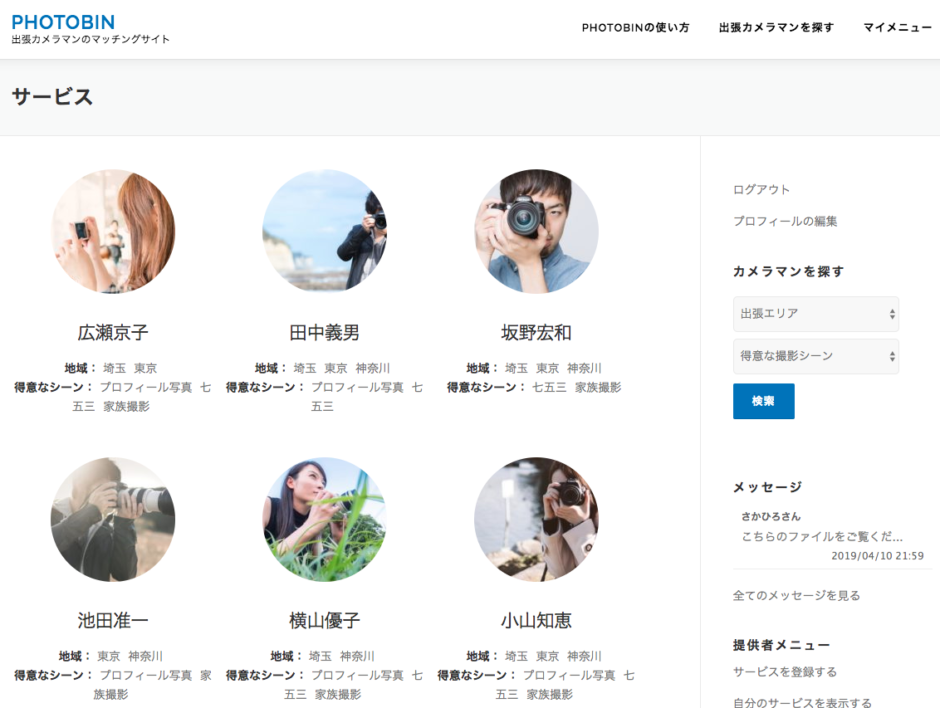Open プロフィールの編集 link
Image resolution: width=940 pixels, height=708 pixels.
pos(785,222)
